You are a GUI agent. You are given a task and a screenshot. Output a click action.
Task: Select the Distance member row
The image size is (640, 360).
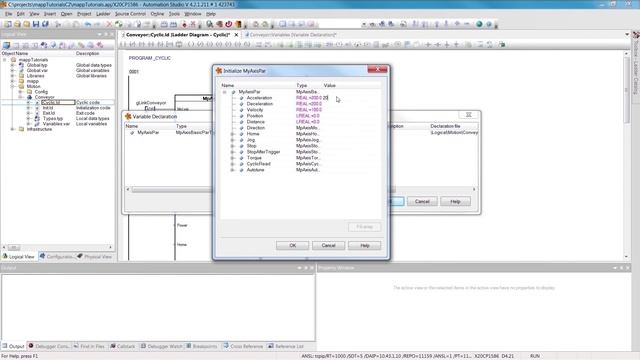pos(300,122)
